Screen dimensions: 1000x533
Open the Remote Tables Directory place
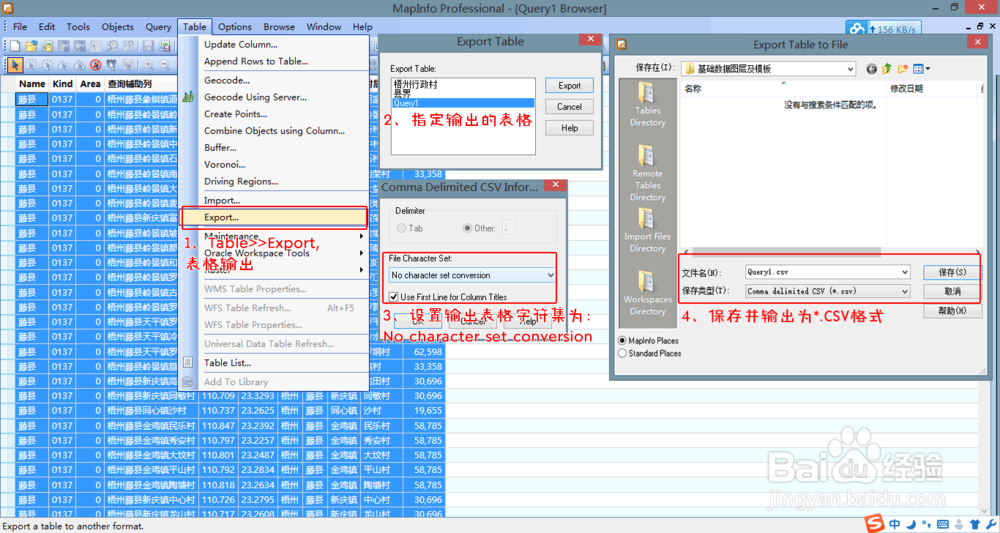coord(647,174)
